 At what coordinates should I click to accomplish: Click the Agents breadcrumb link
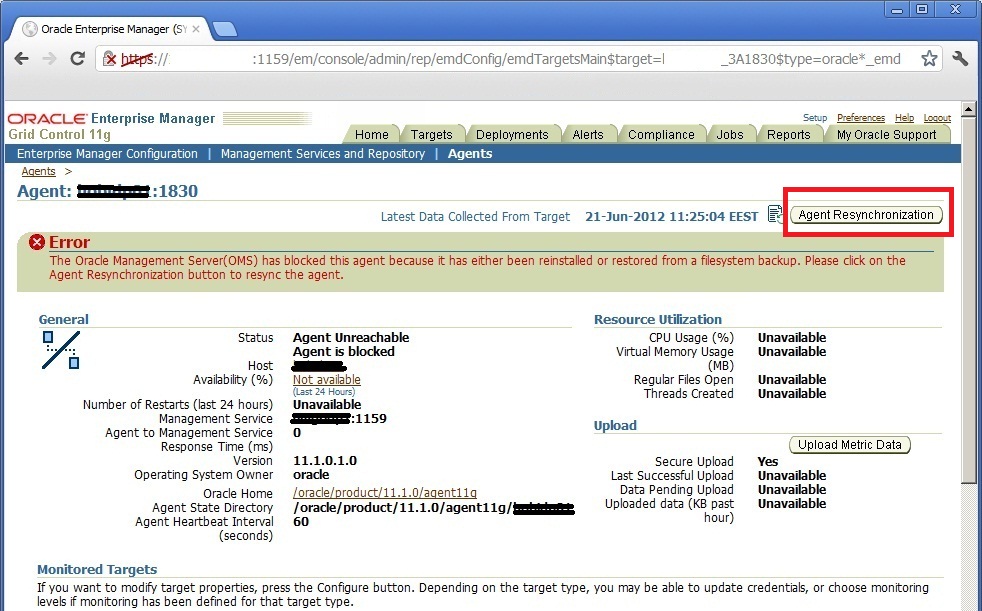38,172
